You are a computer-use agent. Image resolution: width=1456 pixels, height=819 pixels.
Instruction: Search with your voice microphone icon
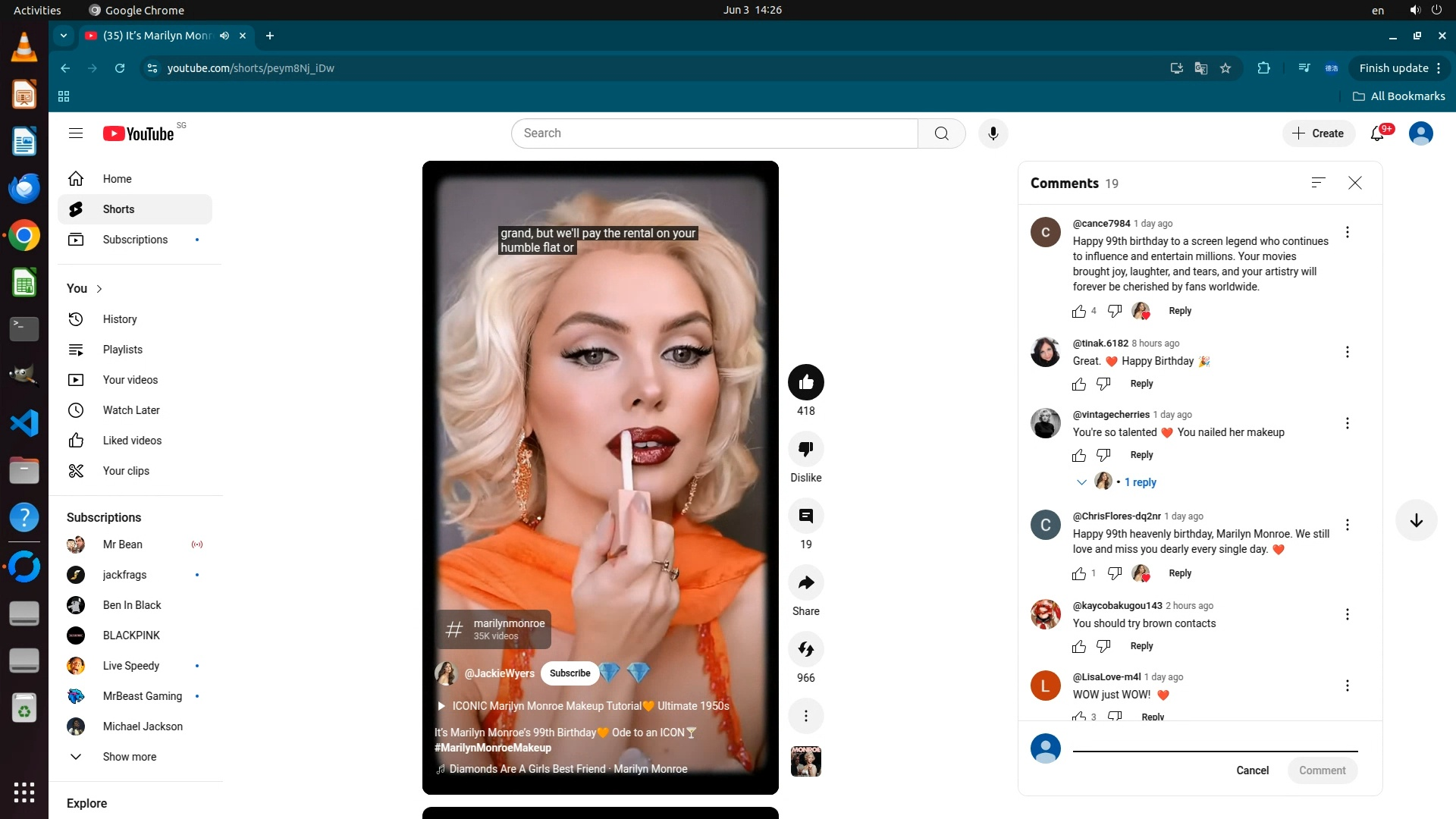click(993, 133)
